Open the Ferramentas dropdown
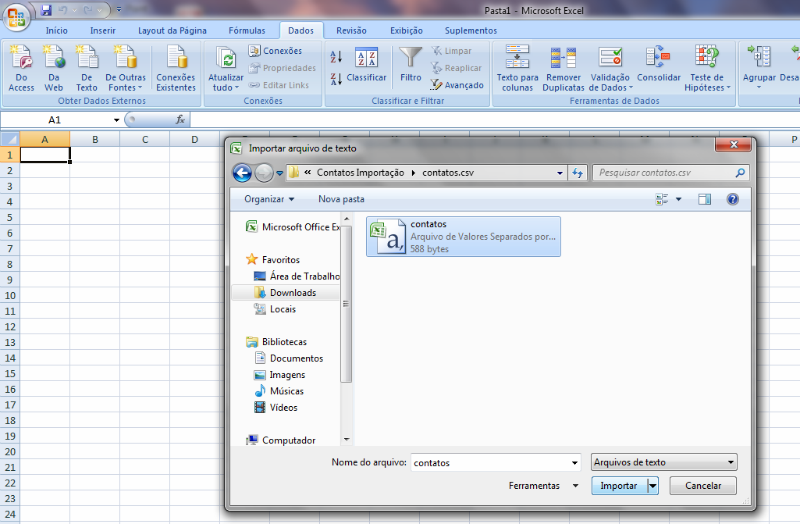Image resolution: width=800 pixels, height=524 pixels. tap(543, 486)
